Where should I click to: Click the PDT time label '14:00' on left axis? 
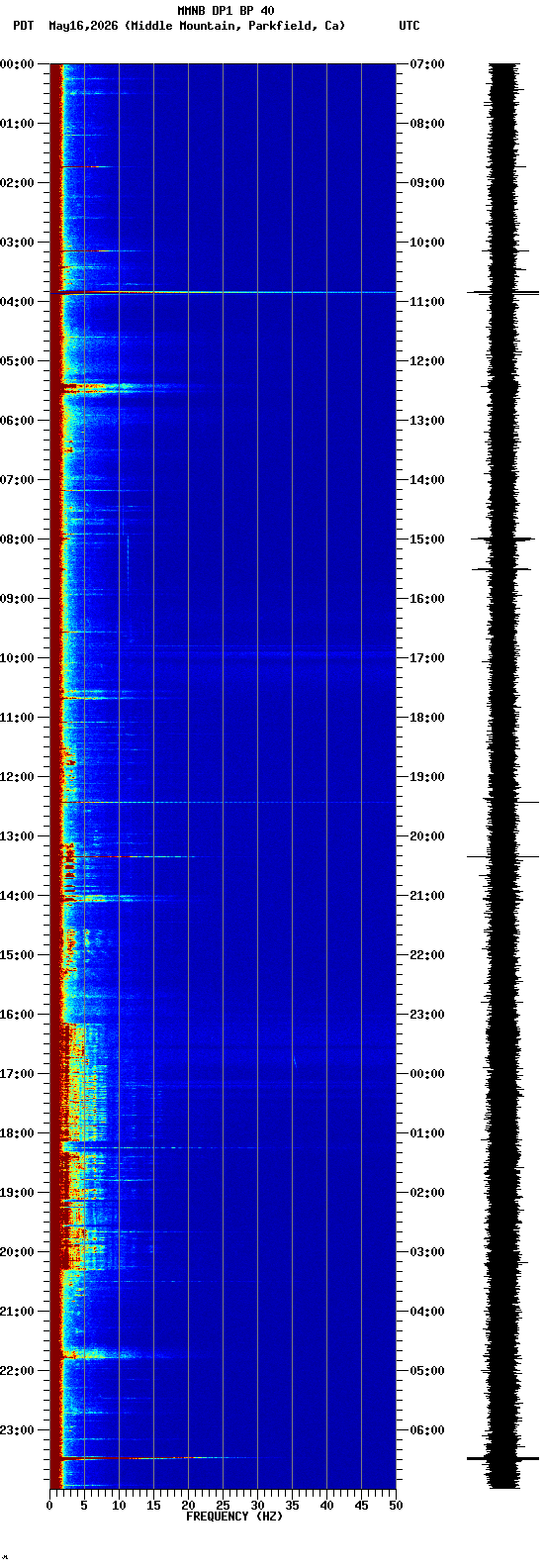click(x=17, y=896)
